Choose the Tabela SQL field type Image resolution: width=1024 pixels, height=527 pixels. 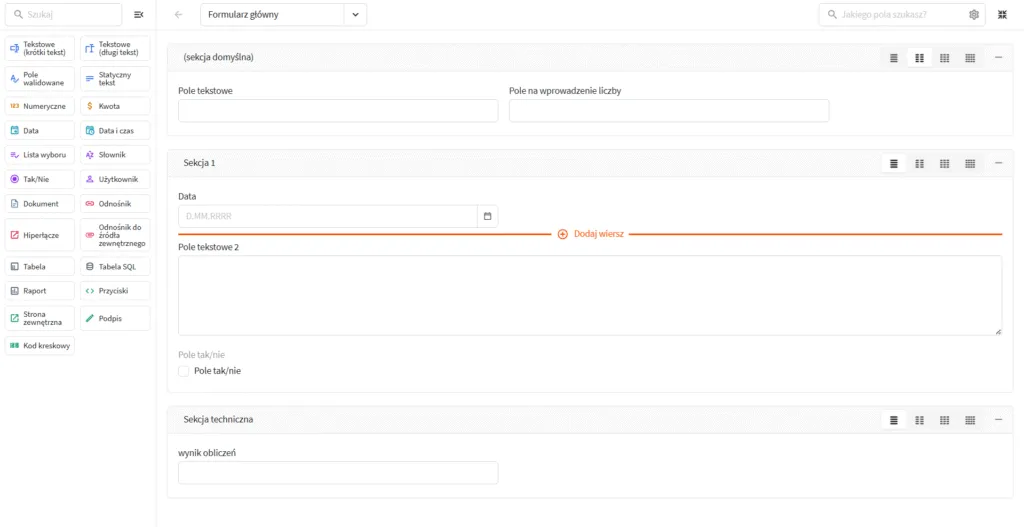coord(116,266)
